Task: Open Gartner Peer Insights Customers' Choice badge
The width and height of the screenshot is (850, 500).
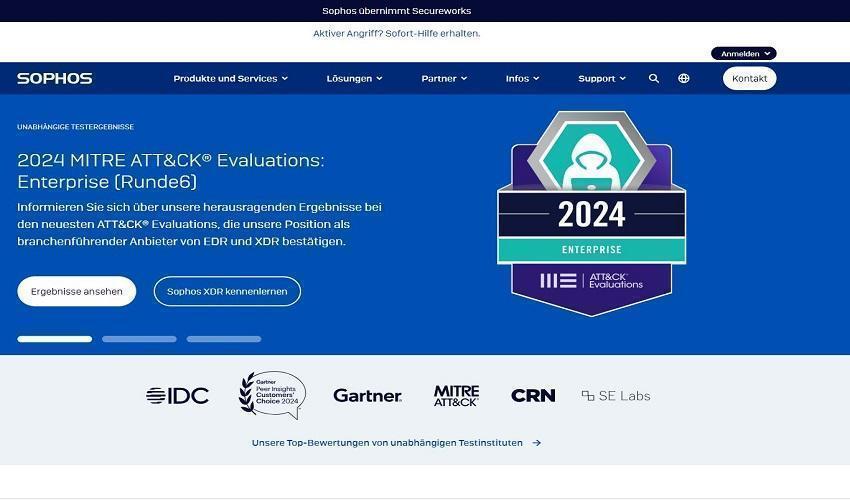Action: (272, 395)
